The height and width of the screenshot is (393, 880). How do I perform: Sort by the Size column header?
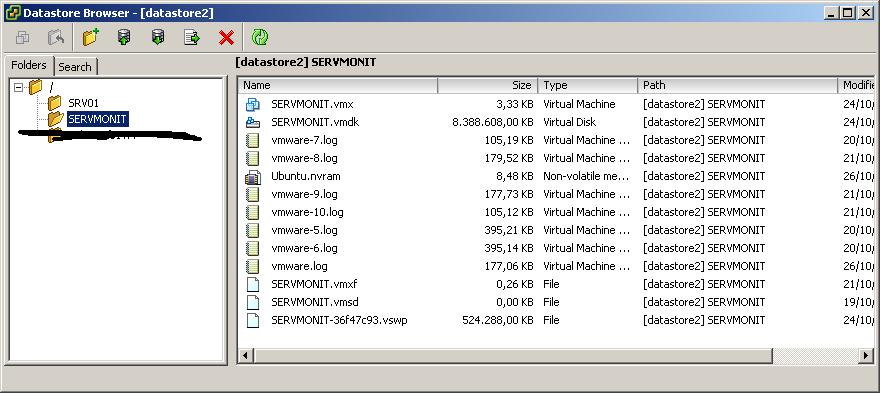(x=488, y=85)
